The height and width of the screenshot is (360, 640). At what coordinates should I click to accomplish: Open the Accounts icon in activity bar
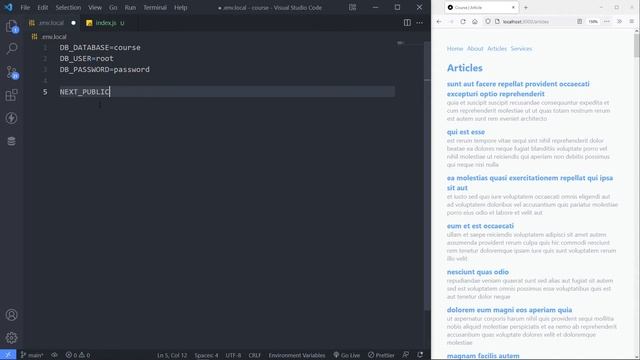(x=11, y=315)
